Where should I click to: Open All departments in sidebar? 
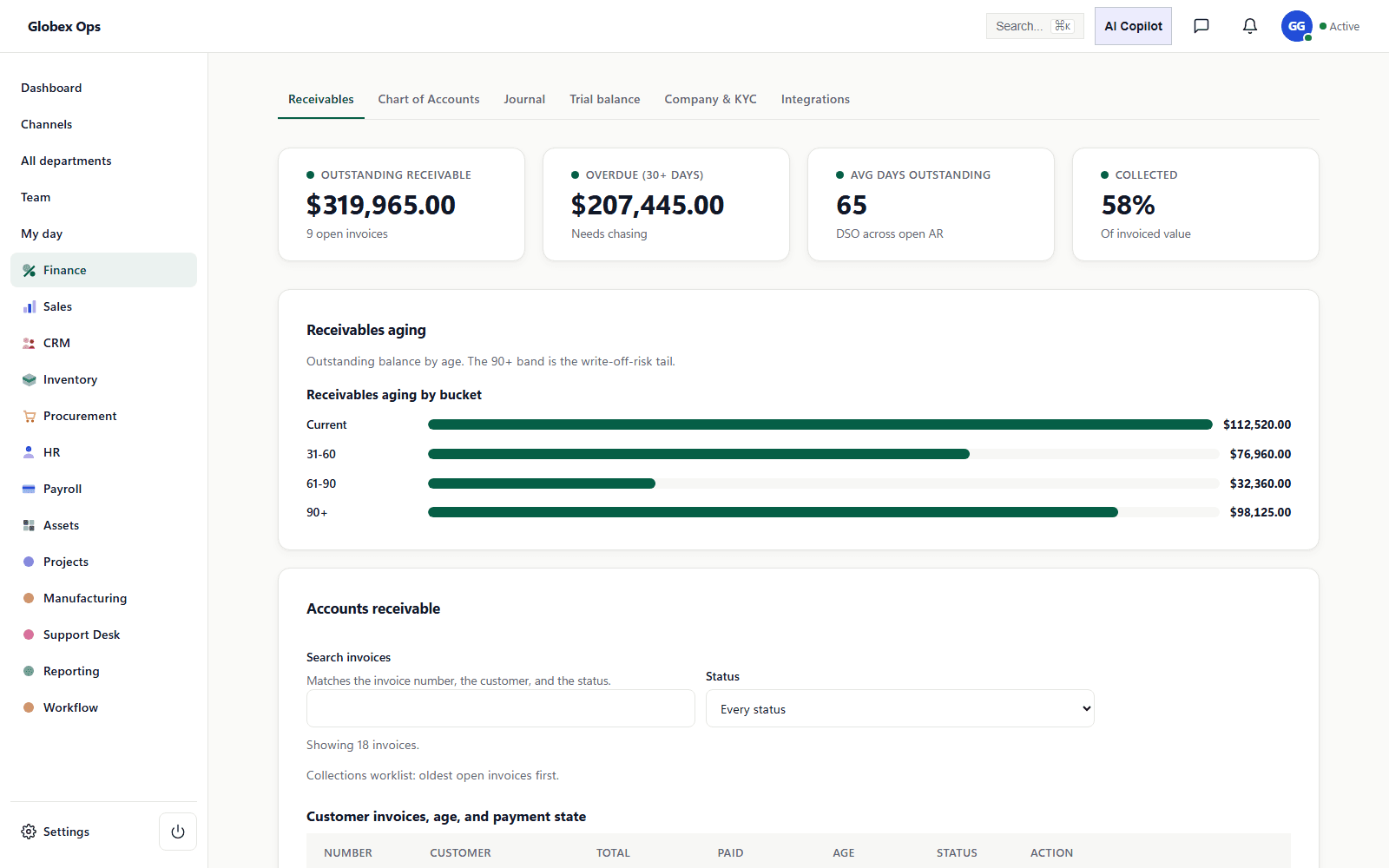(x=103, y=161)
